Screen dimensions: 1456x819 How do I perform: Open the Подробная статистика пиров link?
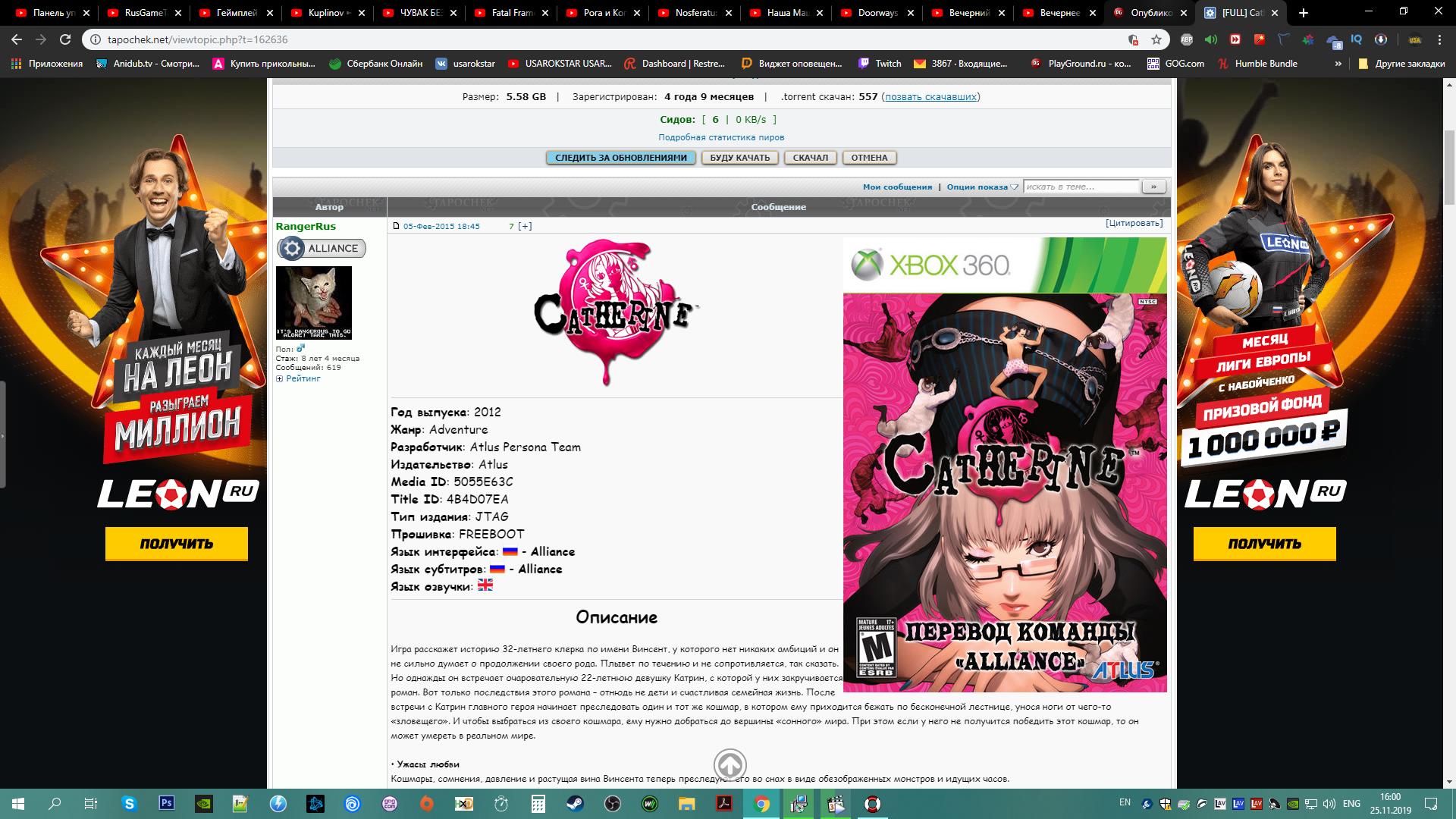click(x=721, y=137)
